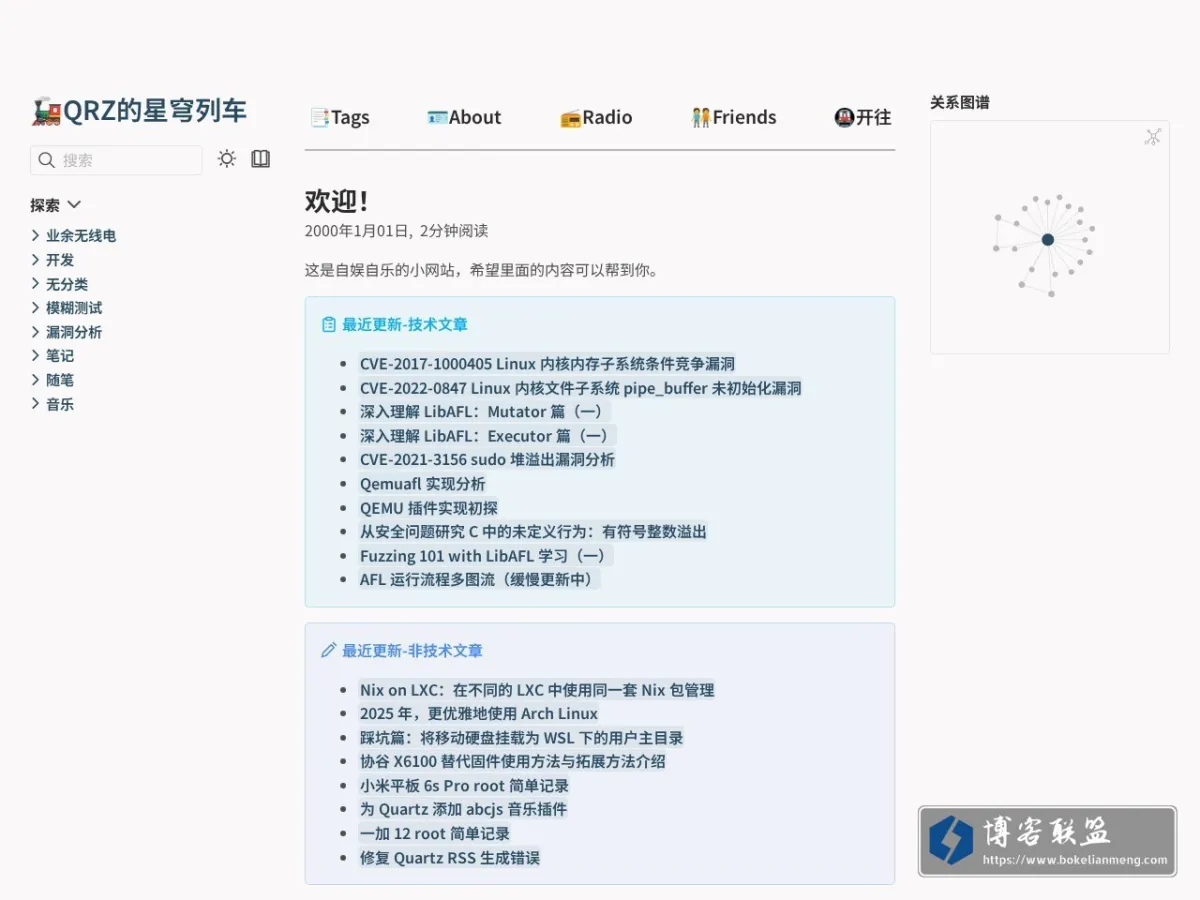Open Qemuafl 实现分析 article
The image size is (1200, 900).
423,484
